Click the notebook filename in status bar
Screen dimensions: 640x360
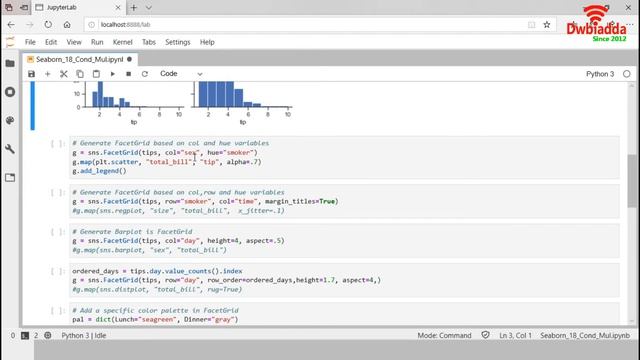585,336
